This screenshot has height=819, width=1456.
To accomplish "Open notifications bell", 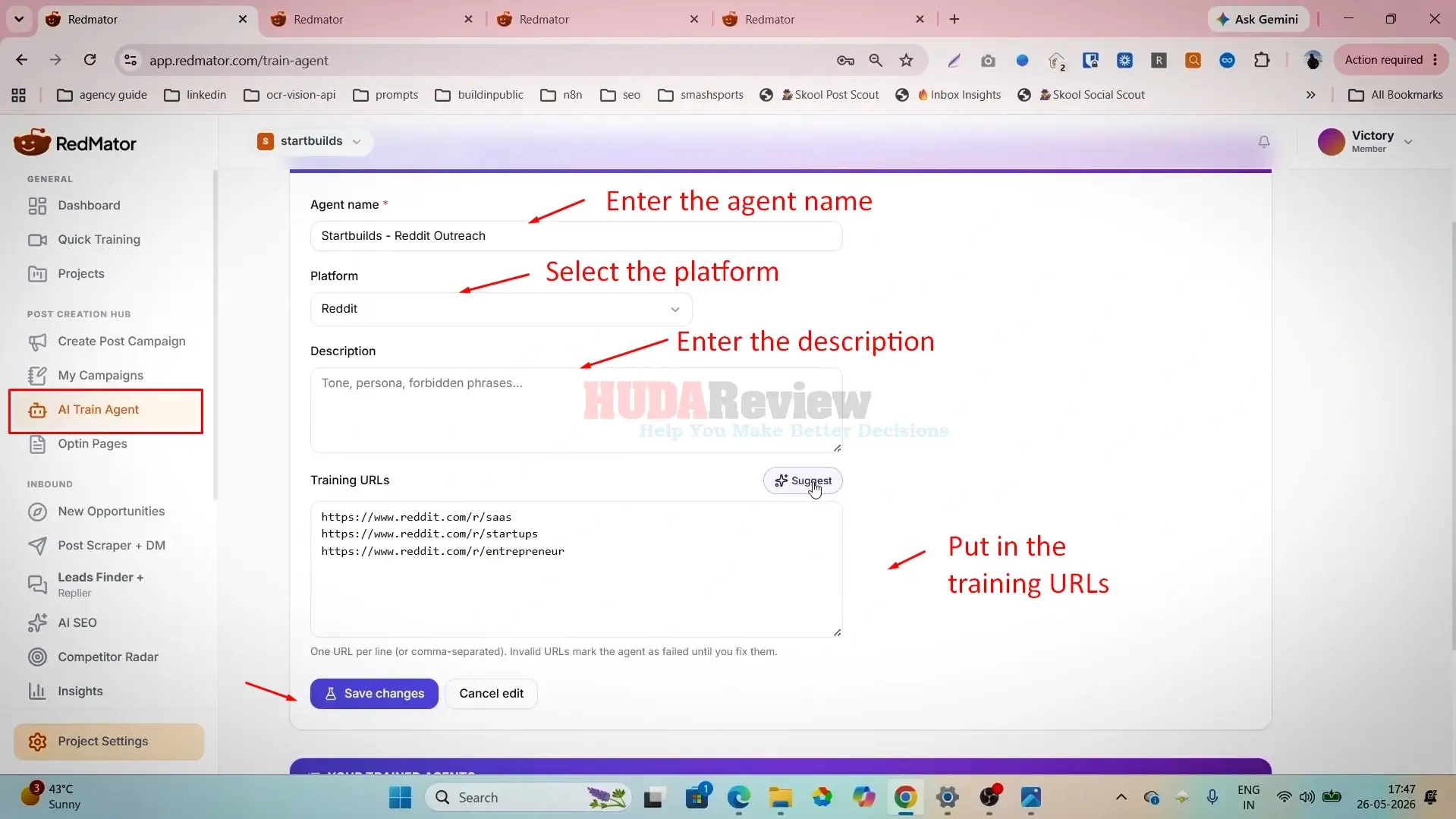I will click(x=1264, y=142).
